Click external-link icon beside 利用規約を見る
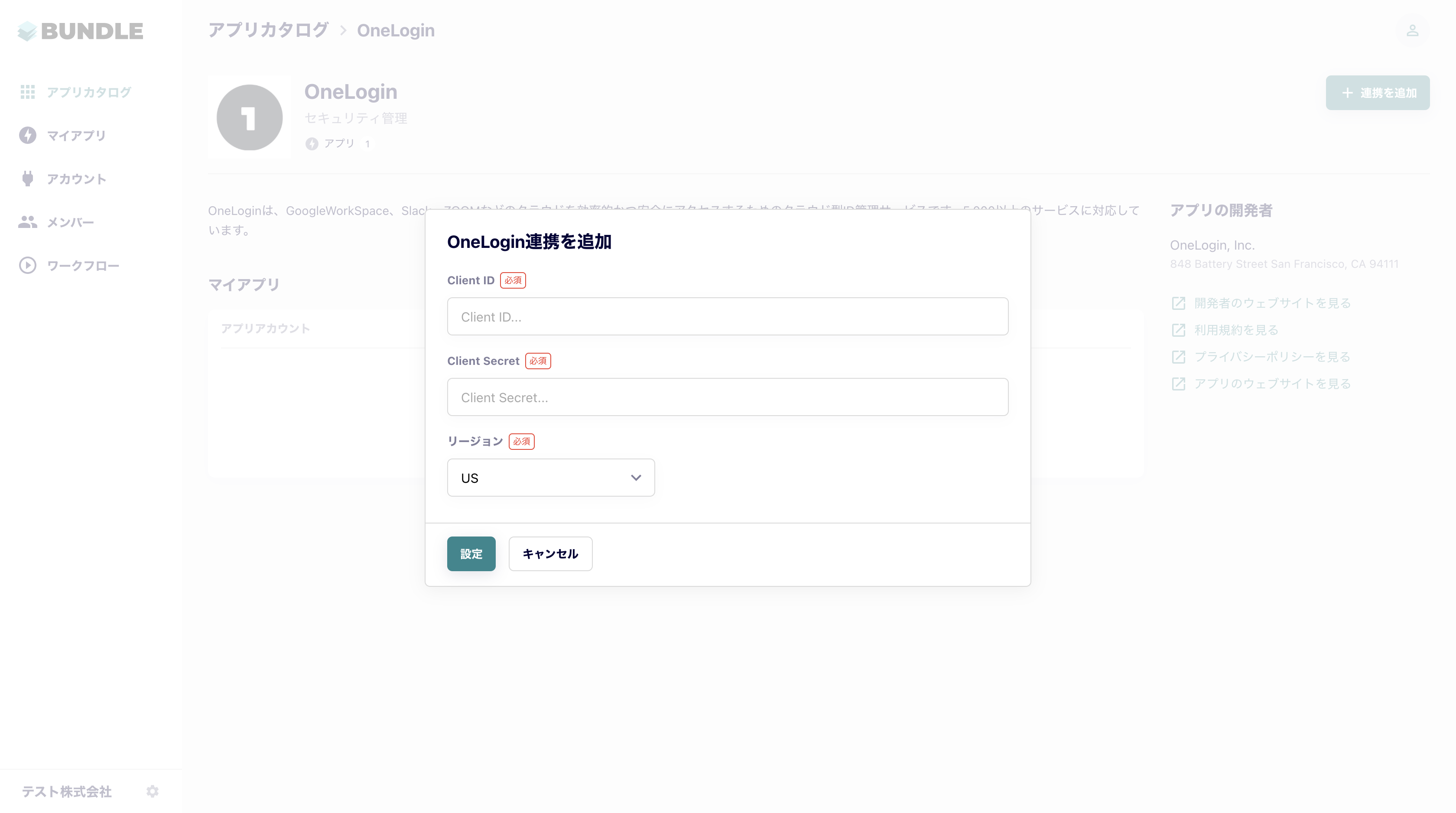 pyautogui.click(x=1179, y=330)
